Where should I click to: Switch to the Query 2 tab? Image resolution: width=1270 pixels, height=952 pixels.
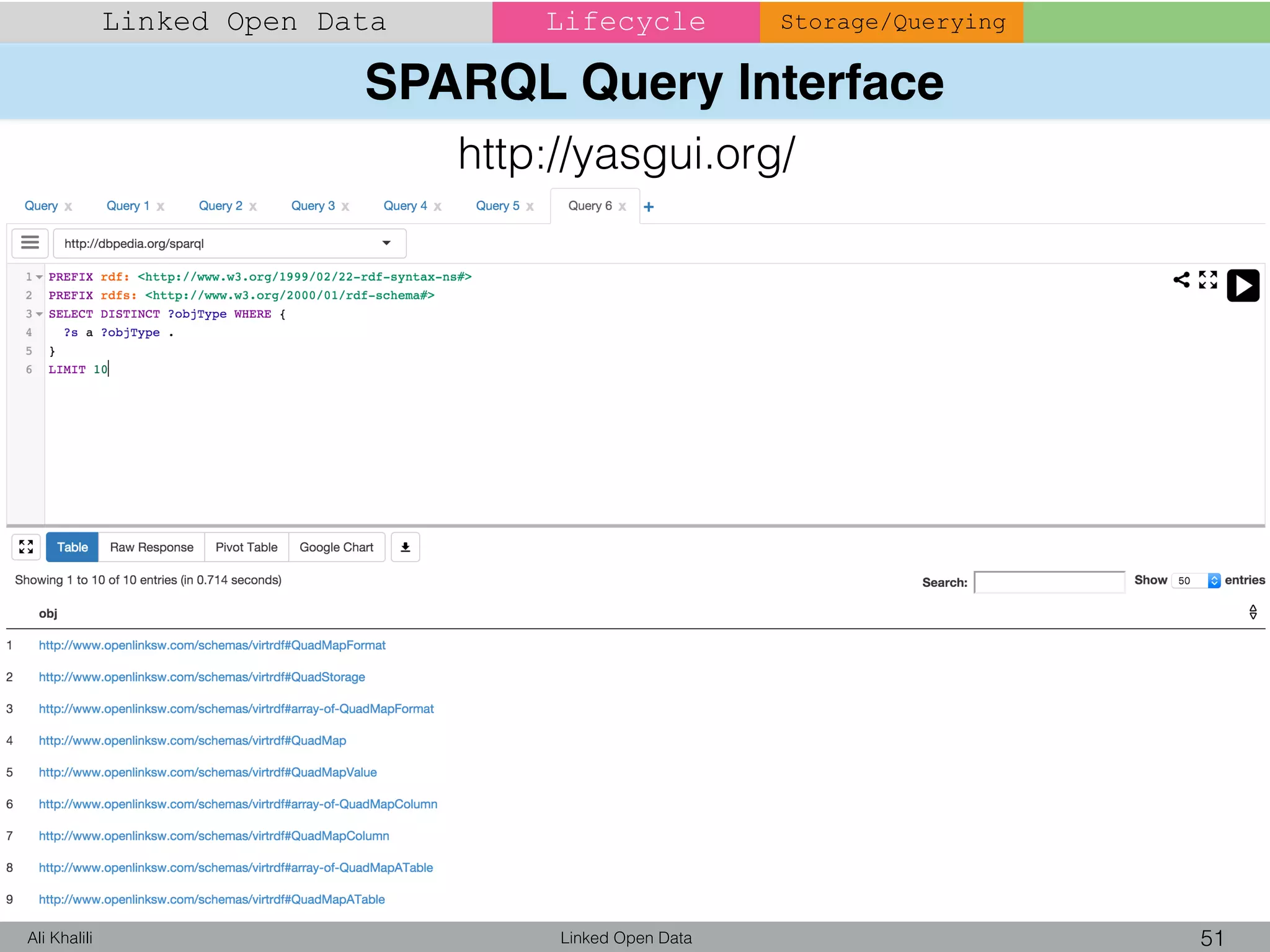tap(220, 206)
